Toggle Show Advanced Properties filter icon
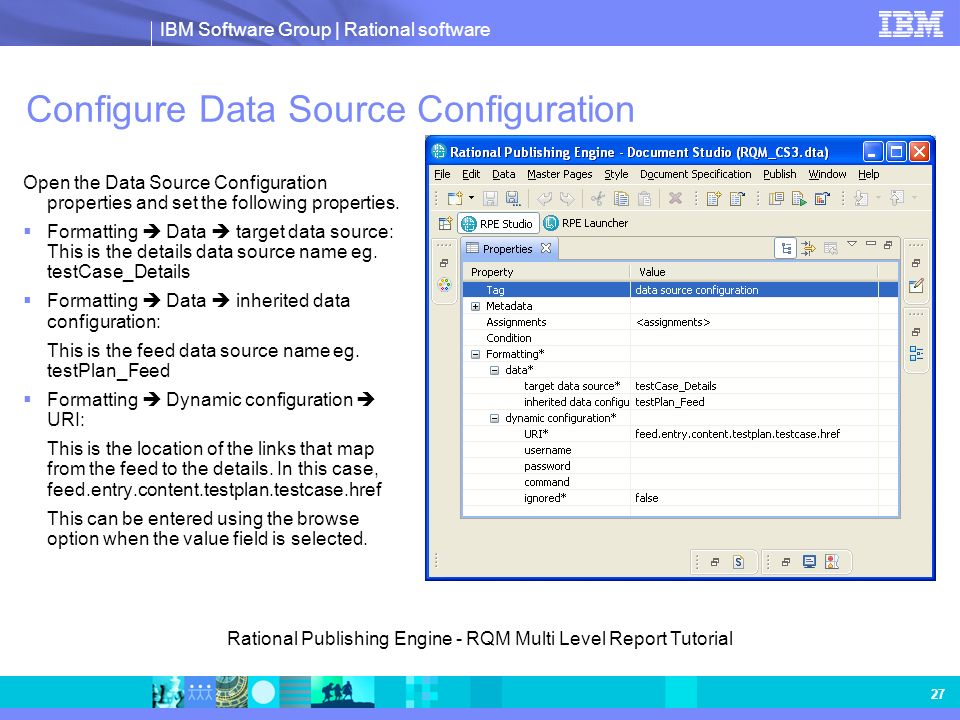Screen dimensions: 960x720 (808, 249)
